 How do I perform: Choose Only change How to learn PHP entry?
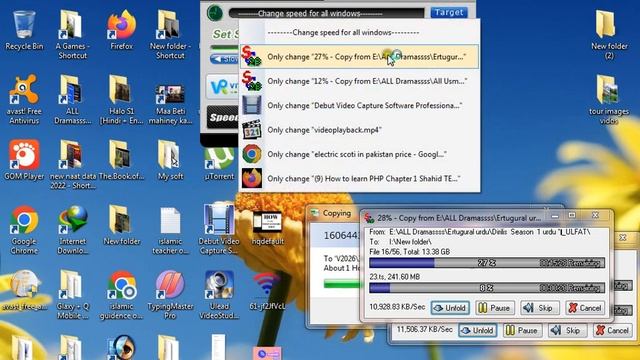click(360, 178)
